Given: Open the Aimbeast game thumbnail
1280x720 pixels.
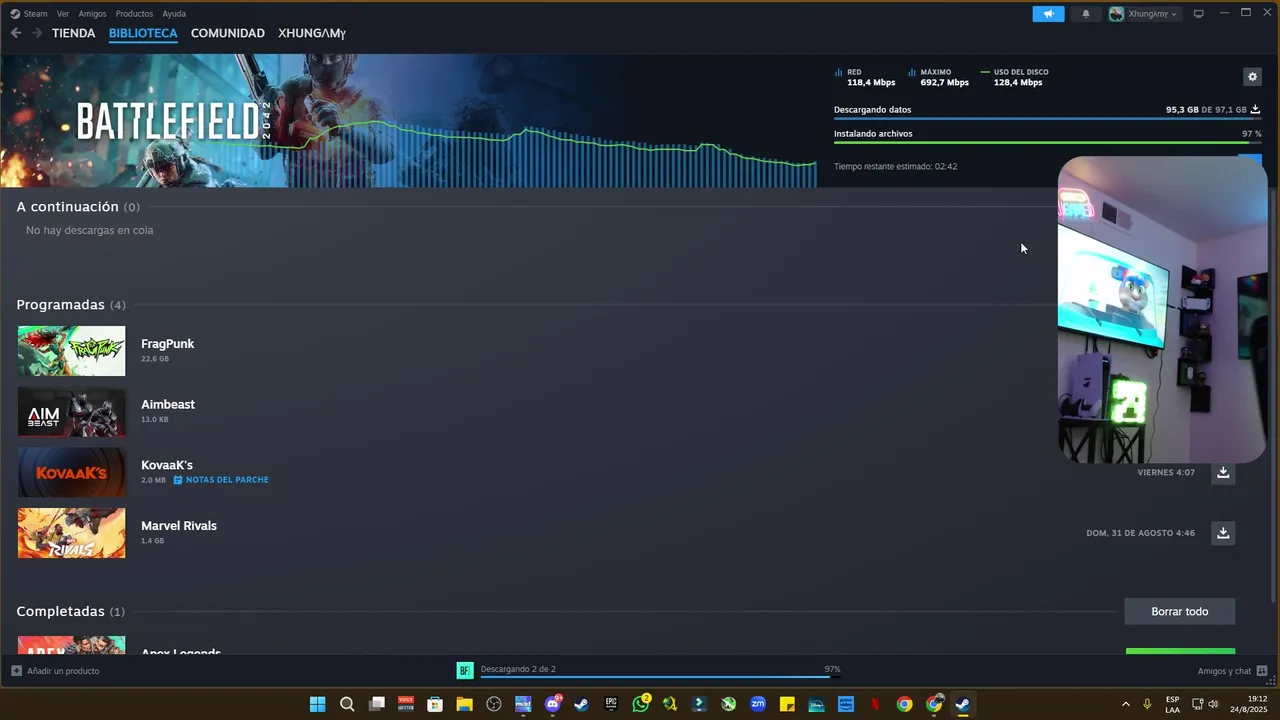Looking at the screenshot, I should [72, 412].
